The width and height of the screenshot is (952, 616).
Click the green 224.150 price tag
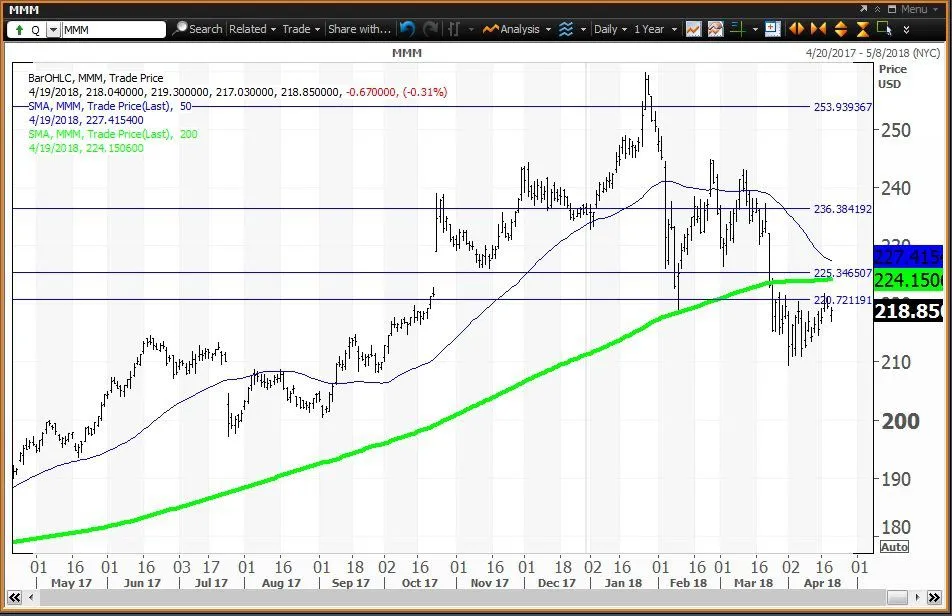coord(908,280)
